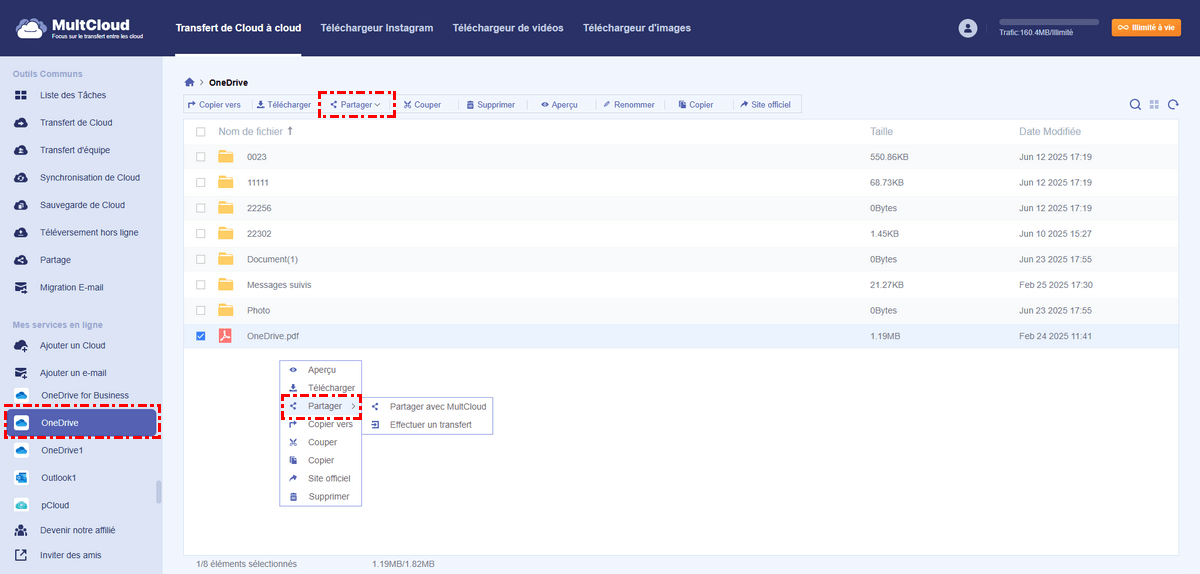Check the box for folder 0023

(x=201, y=157)
